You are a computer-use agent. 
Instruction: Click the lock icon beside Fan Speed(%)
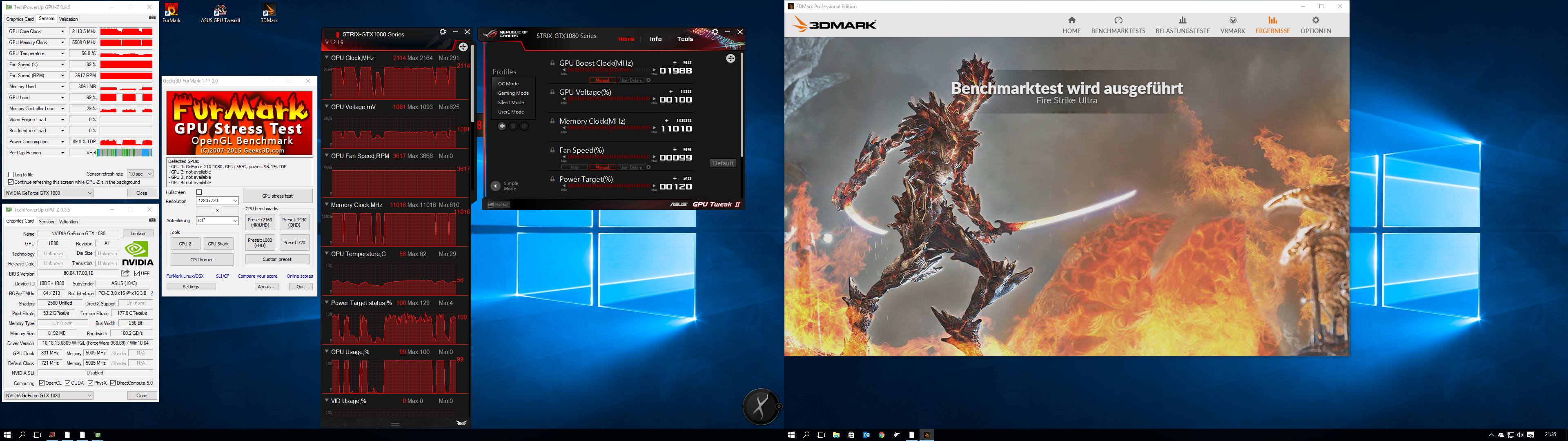point(552,150)
